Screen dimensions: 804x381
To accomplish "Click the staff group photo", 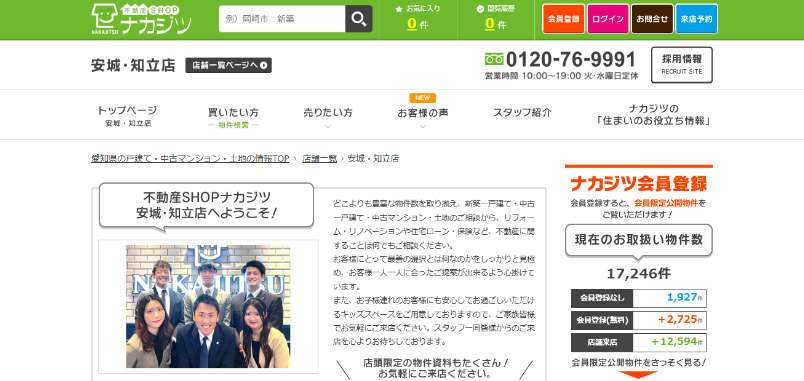I will 208,306.
